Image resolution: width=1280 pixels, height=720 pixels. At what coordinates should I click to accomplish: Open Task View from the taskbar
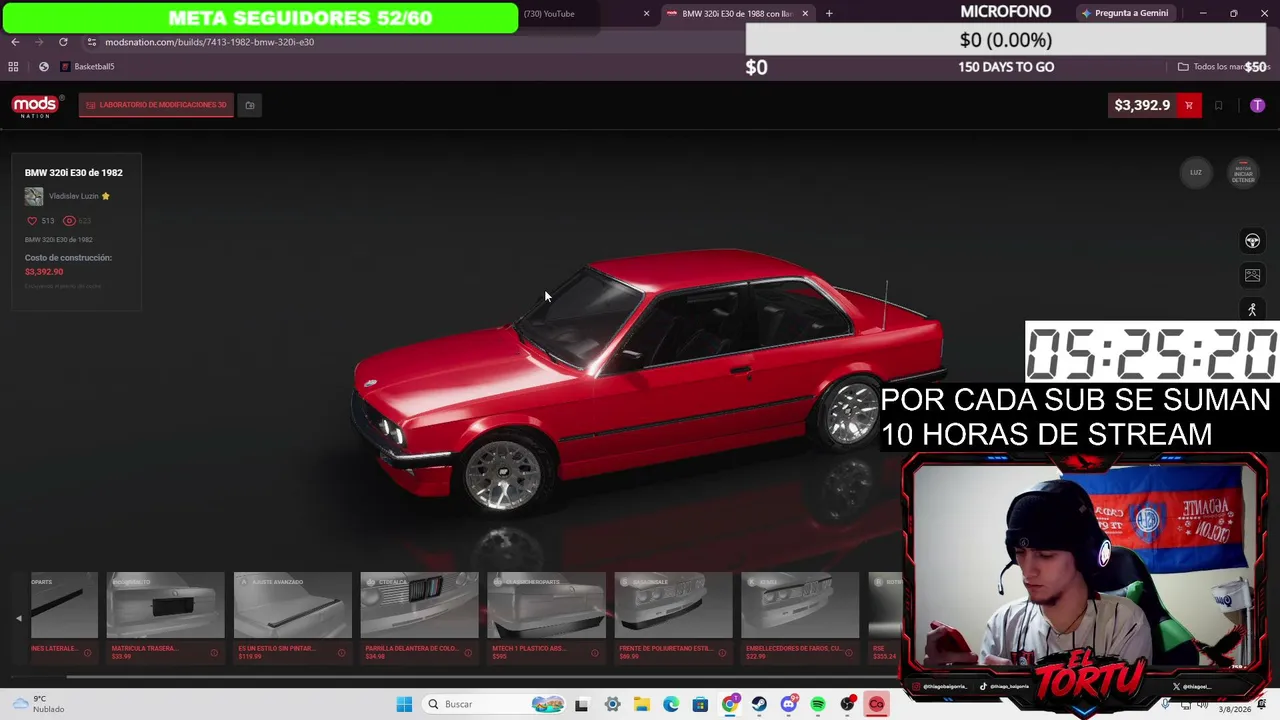(x=581, y=704)
